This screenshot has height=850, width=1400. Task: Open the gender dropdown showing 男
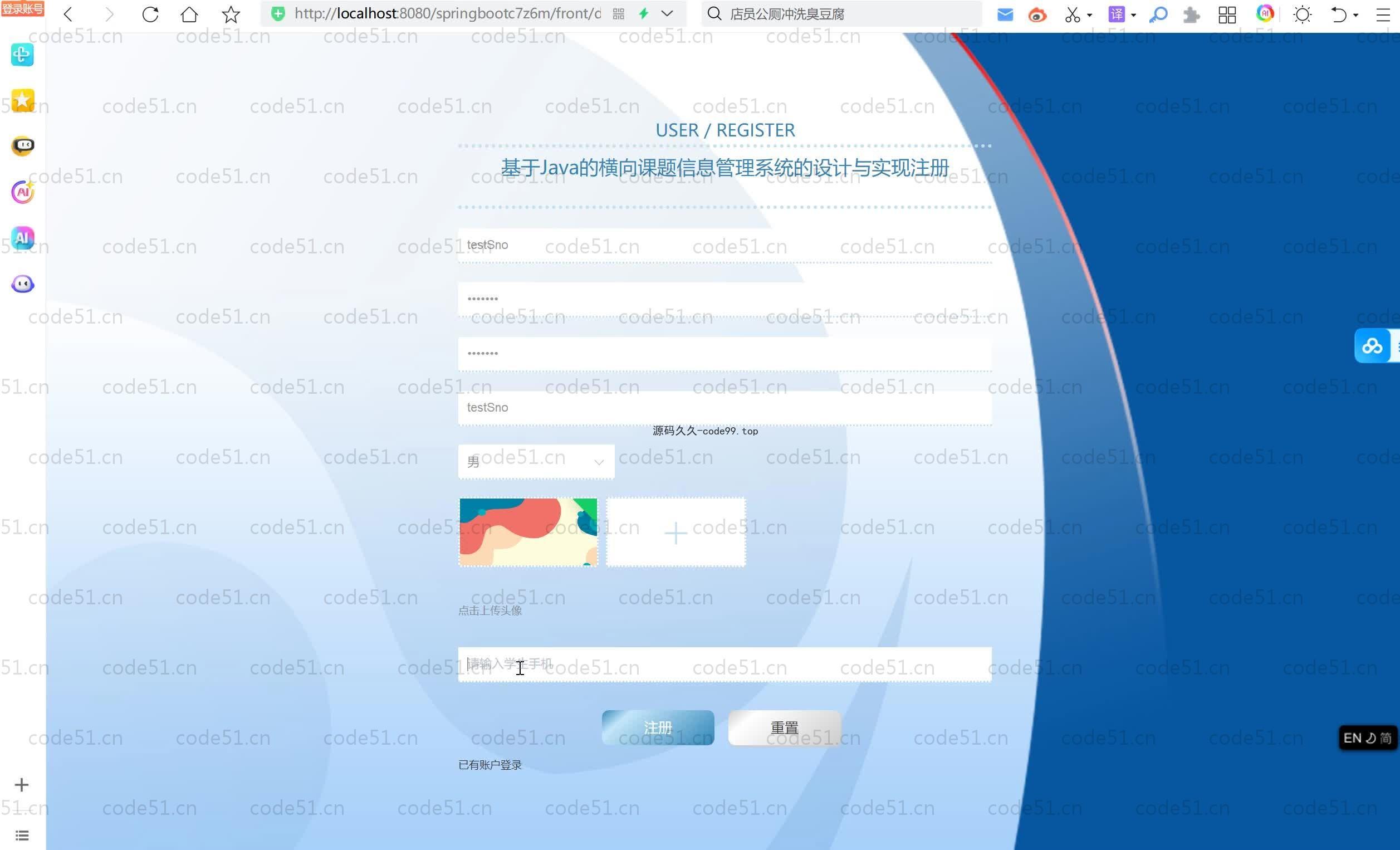coord(536,461)
